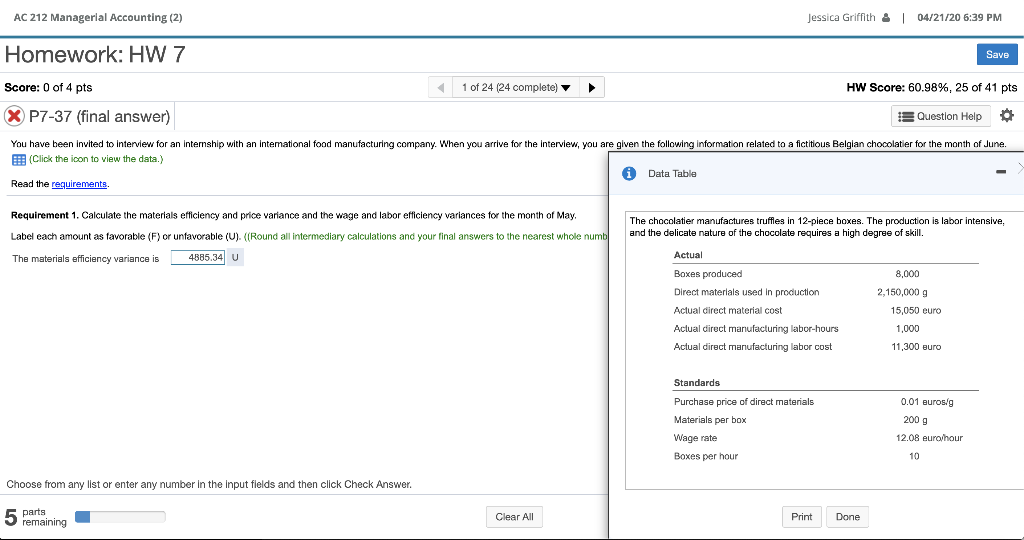This screenshot has height=540, width=1024.
Task: Click the materials efficiency variance input field
Action: pos(198,258)
